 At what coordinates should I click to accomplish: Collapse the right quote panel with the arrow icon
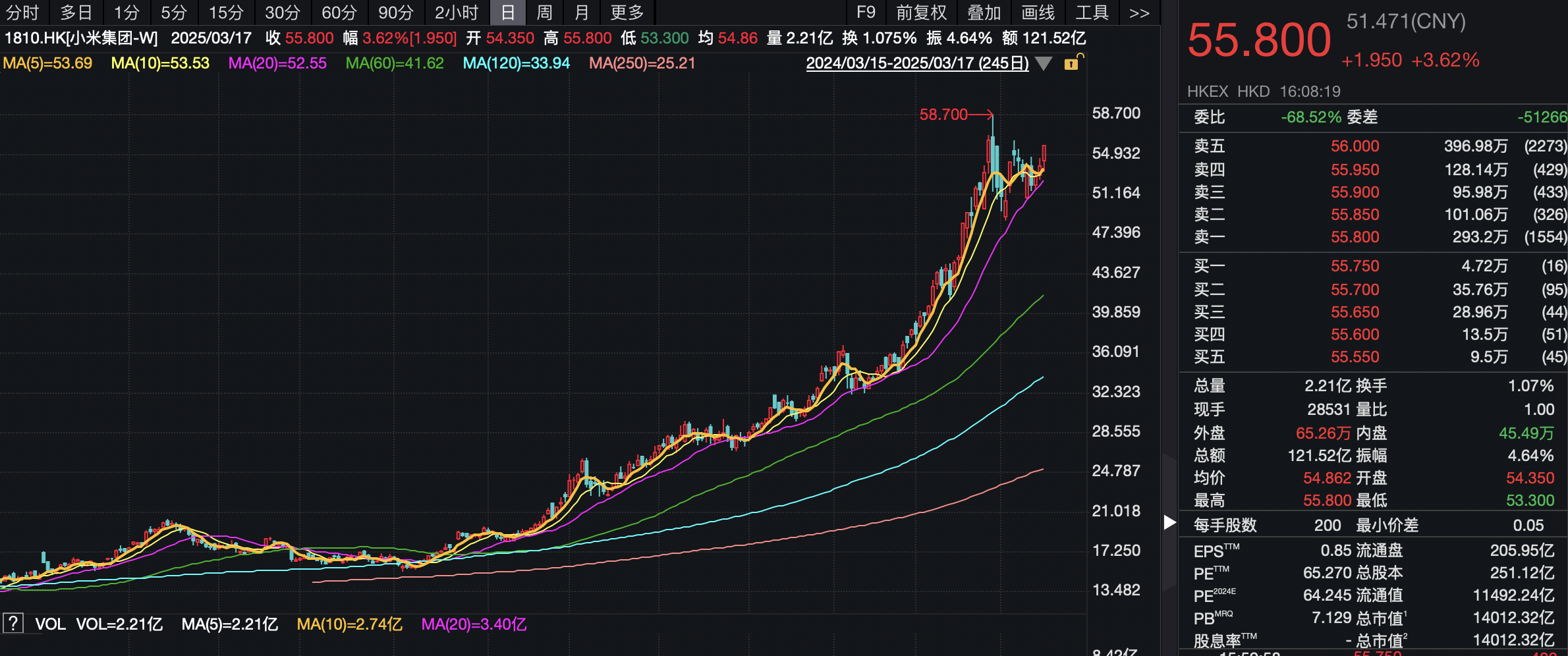point(1169,522)
